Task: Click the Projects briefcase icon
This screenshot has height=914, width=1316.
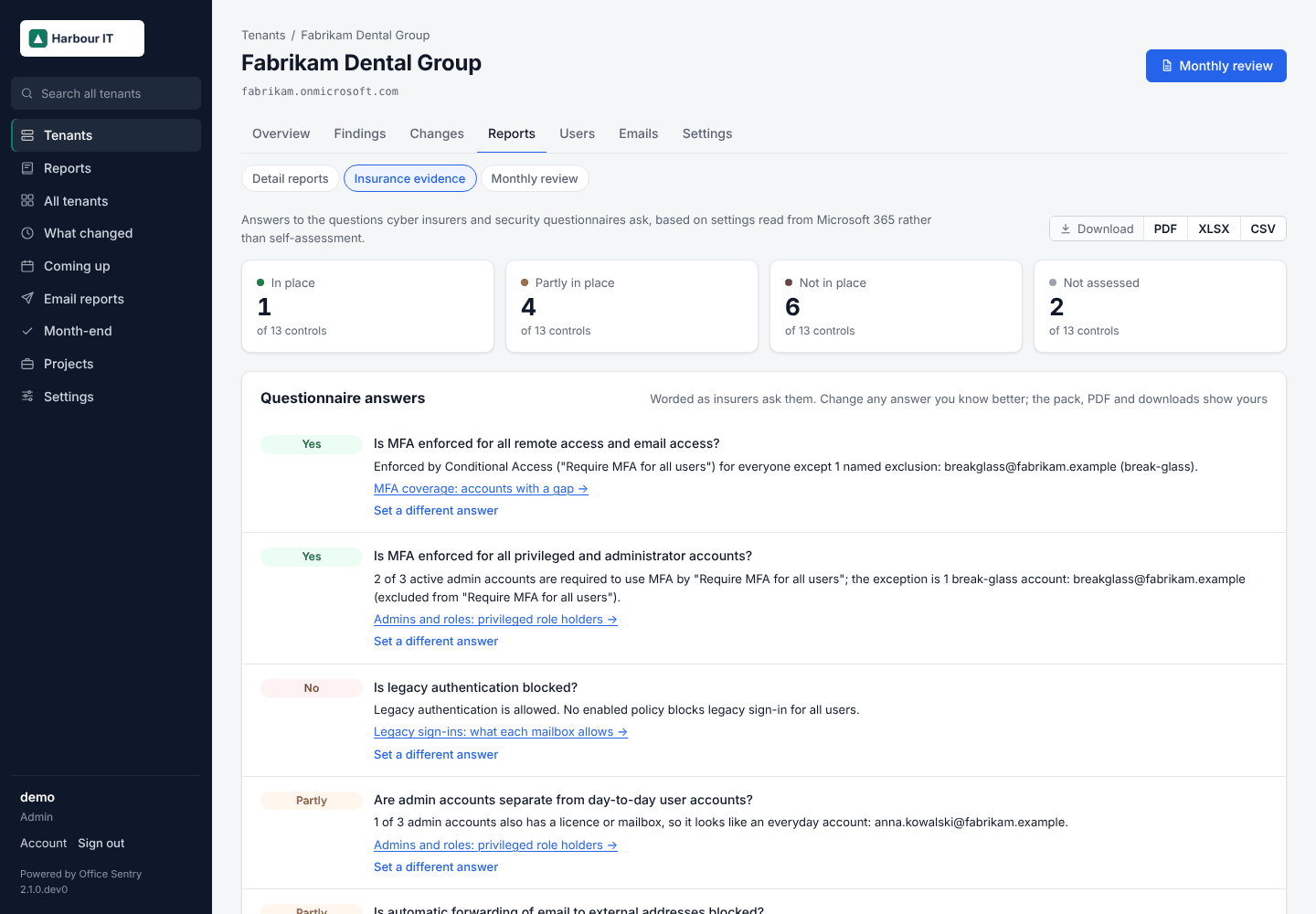Action: tap(27, 364)
